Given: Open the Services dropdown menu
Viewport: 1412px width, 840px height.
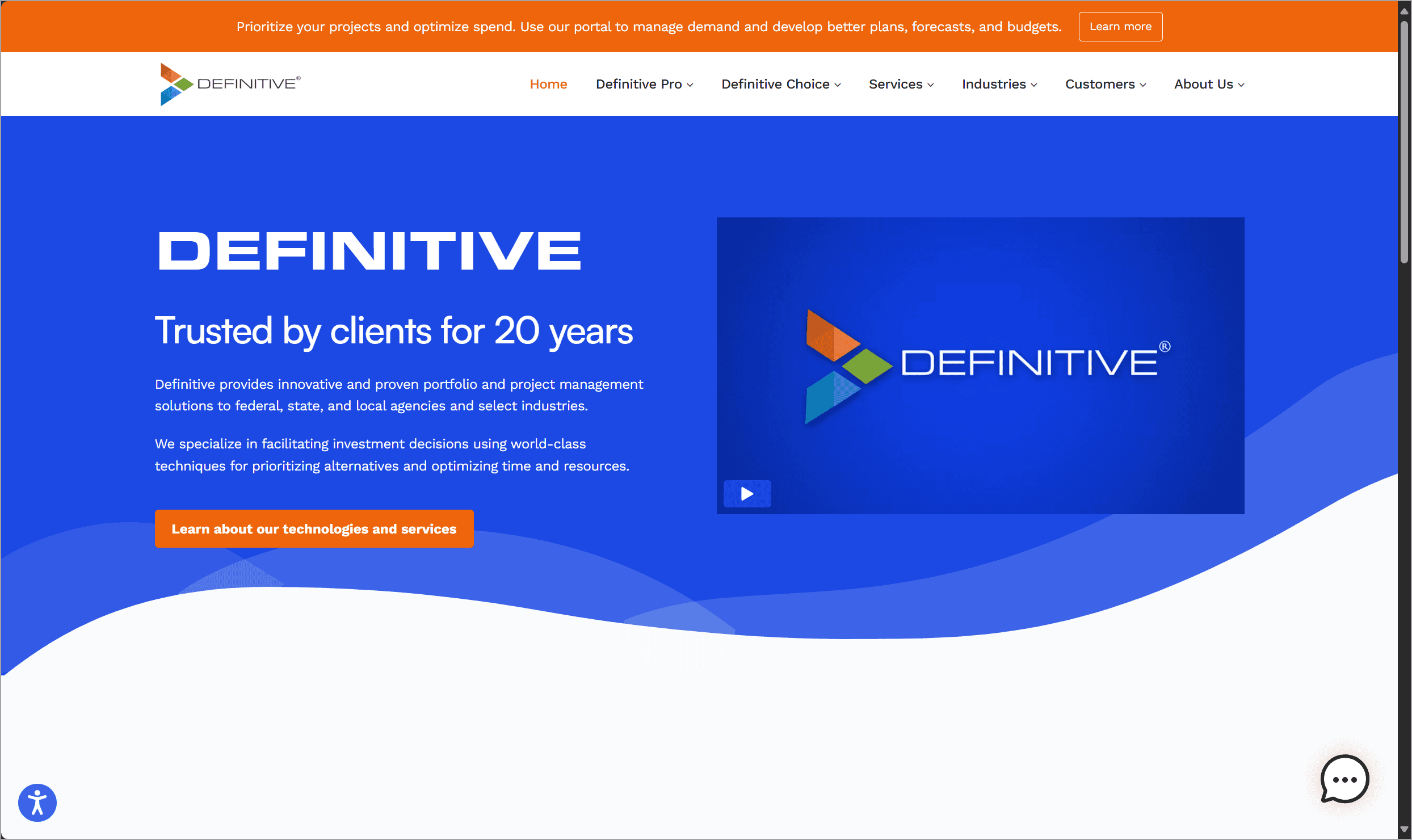Looking at the screenshot, I should click(901, 84).
